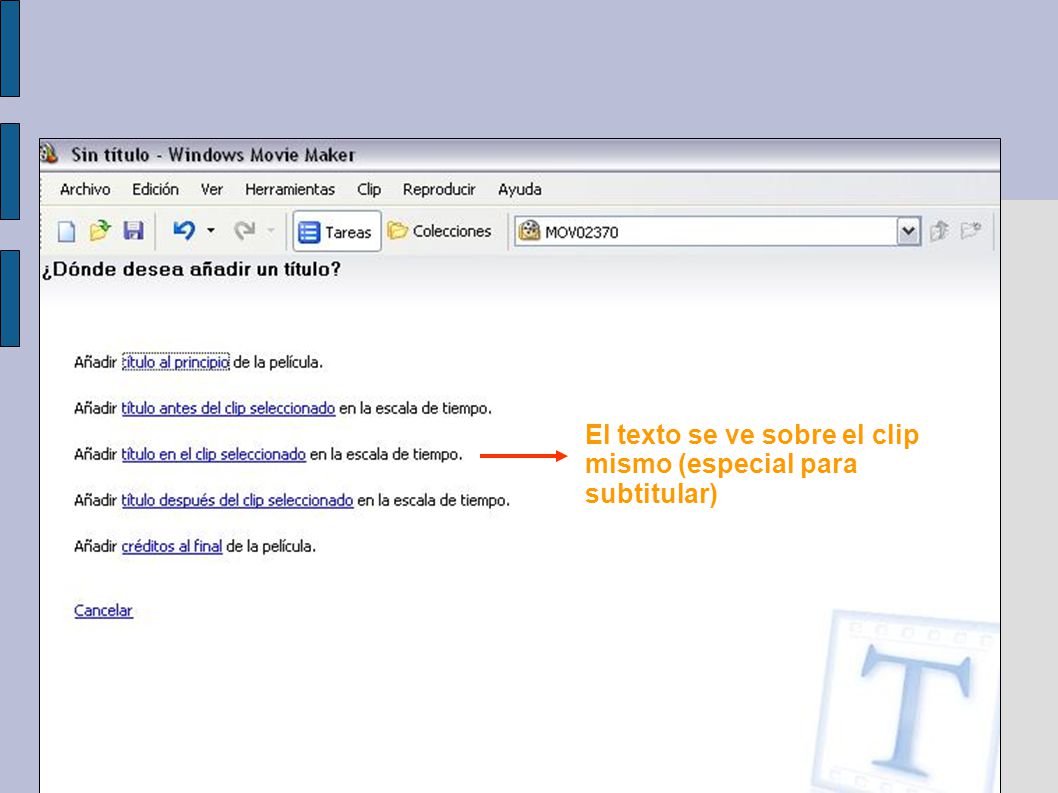
Task: Click the Undo arrow icon
Action: 184,231
